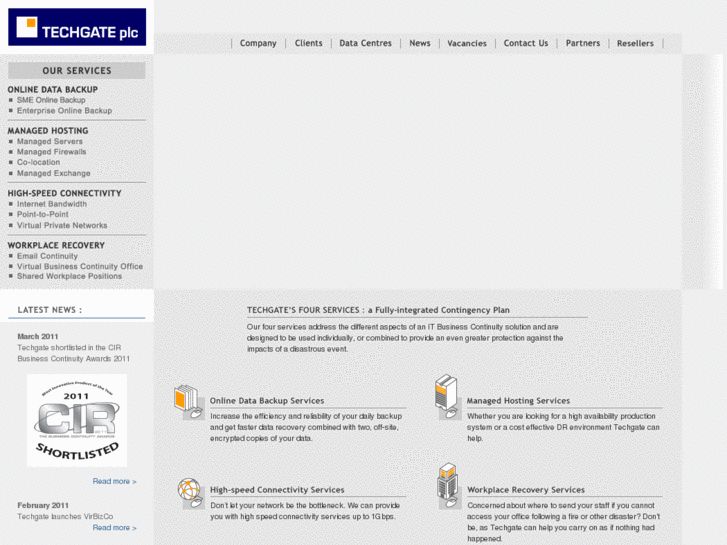Screen dimensions: 727x545
Task: Click the Online Data Backup Services title
Action: (267, 401)
